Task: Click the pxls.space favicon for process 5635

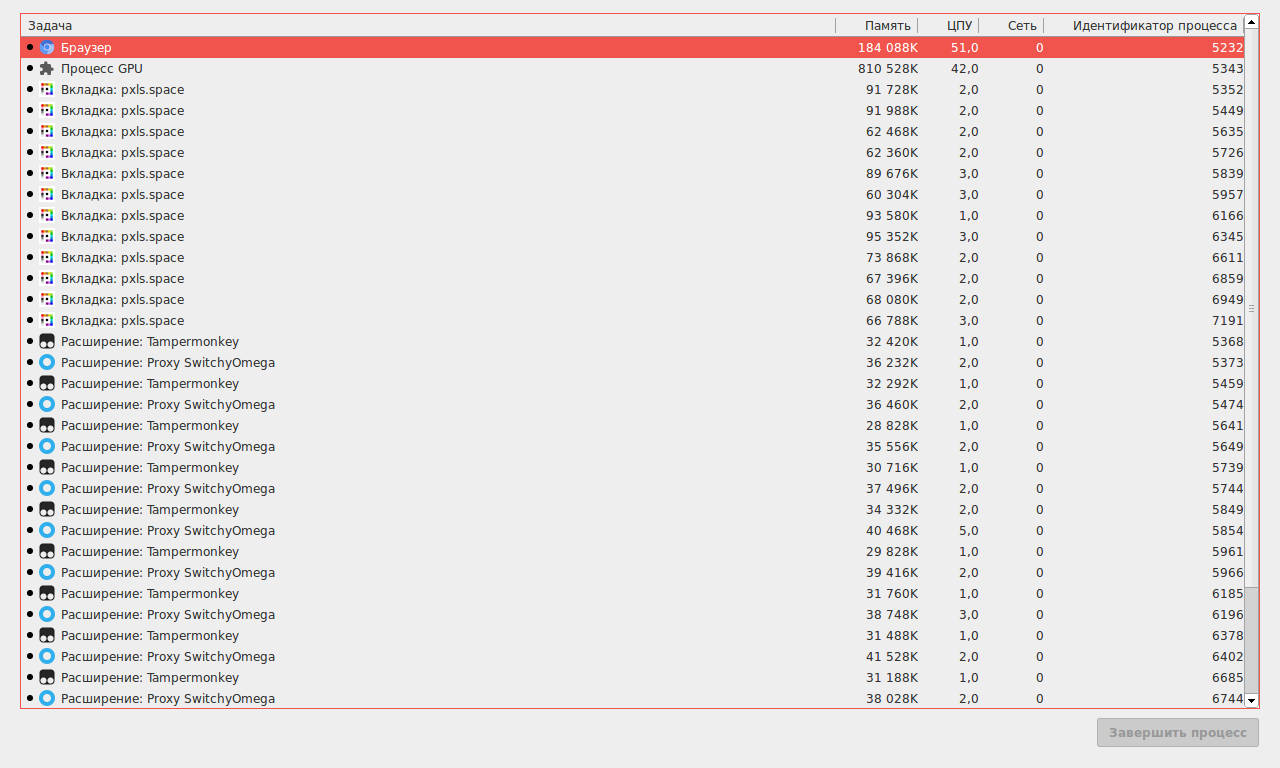Action: 47,132
